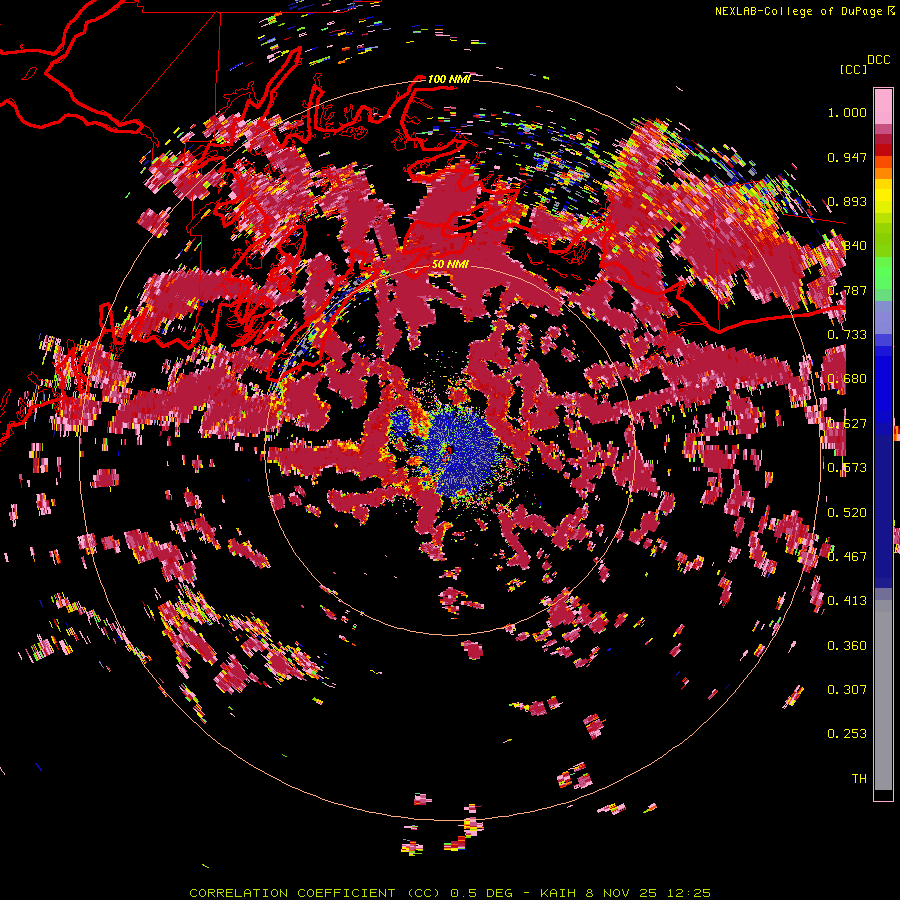The width and height of the screenshot is (900, 900).
Task: Click the 100 NMI range ring label
Action: (449, 79)
